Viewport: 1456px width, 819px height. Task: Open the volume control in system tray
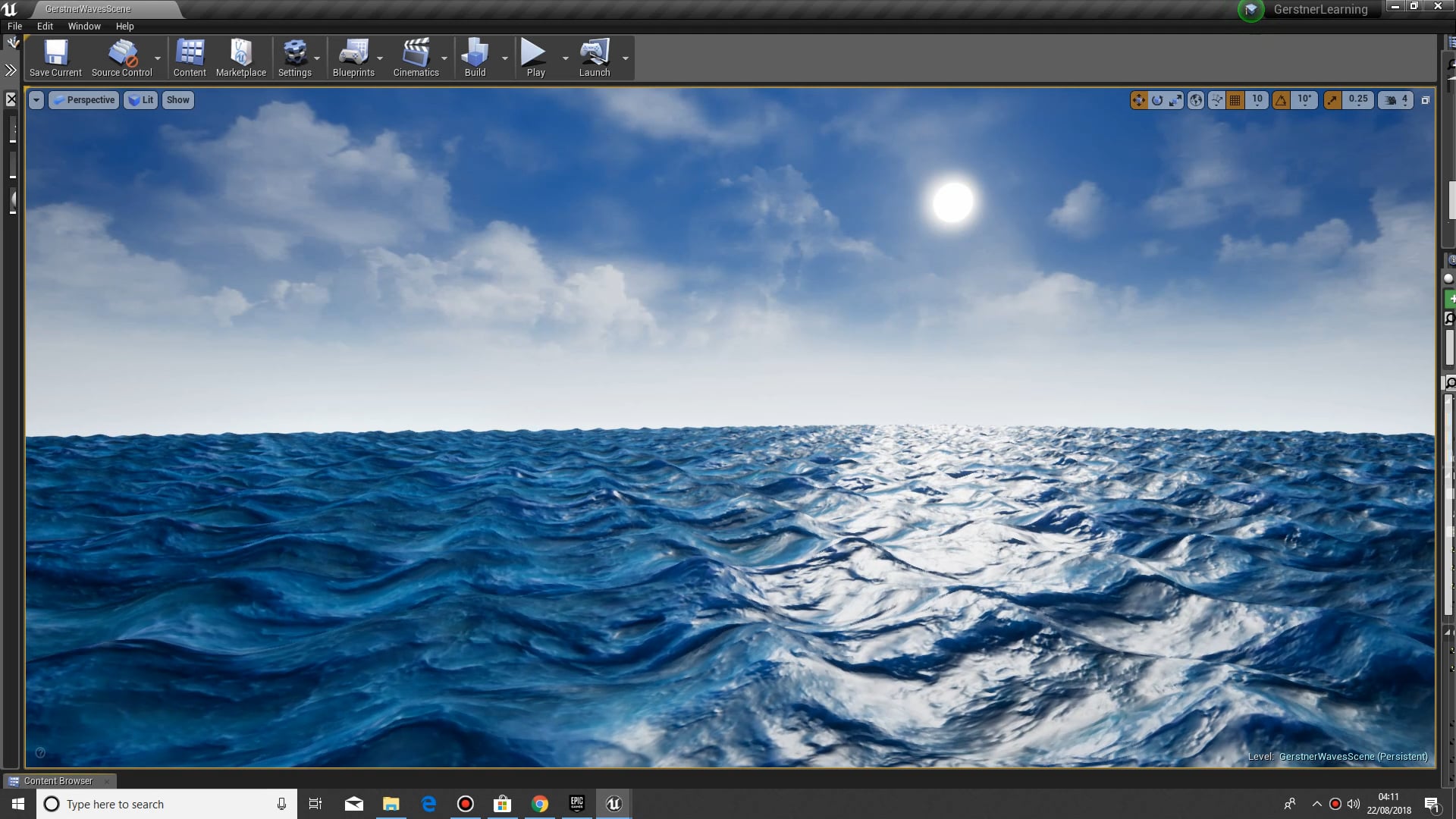point(1354,804)
